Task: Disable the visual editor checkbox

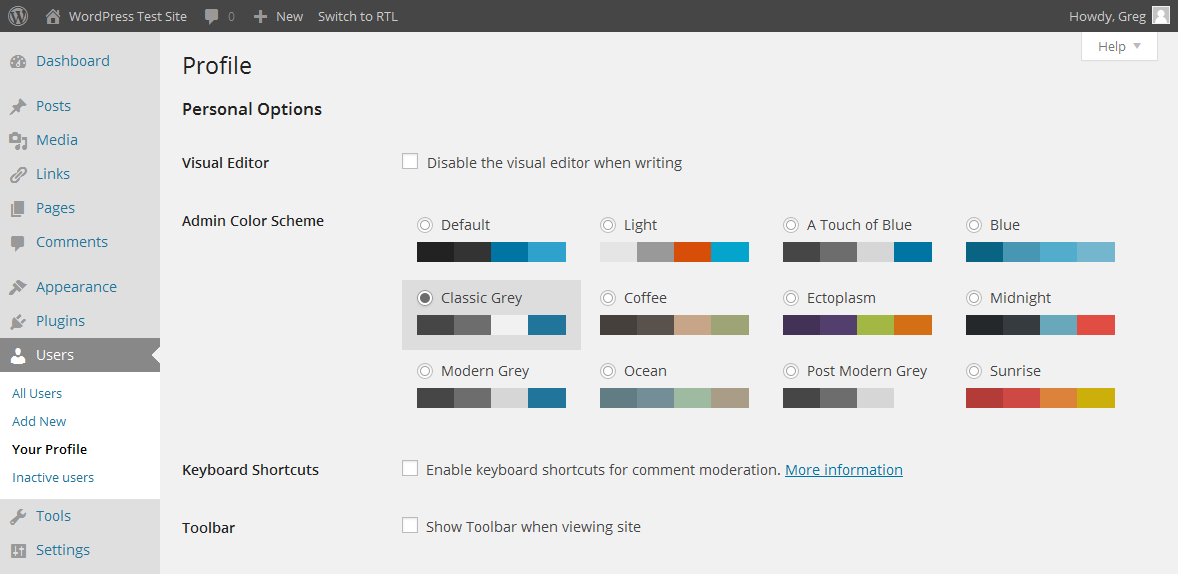Action: (x=410, y=161)
